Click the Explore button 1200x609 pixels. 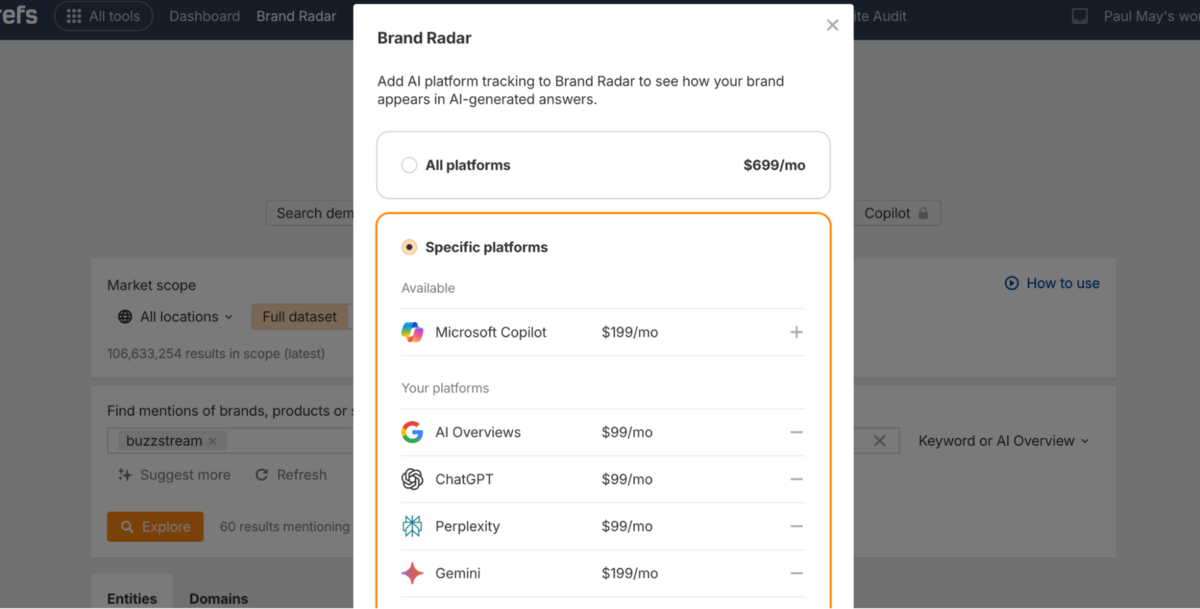pyautogui.click(x=155, y=525)
